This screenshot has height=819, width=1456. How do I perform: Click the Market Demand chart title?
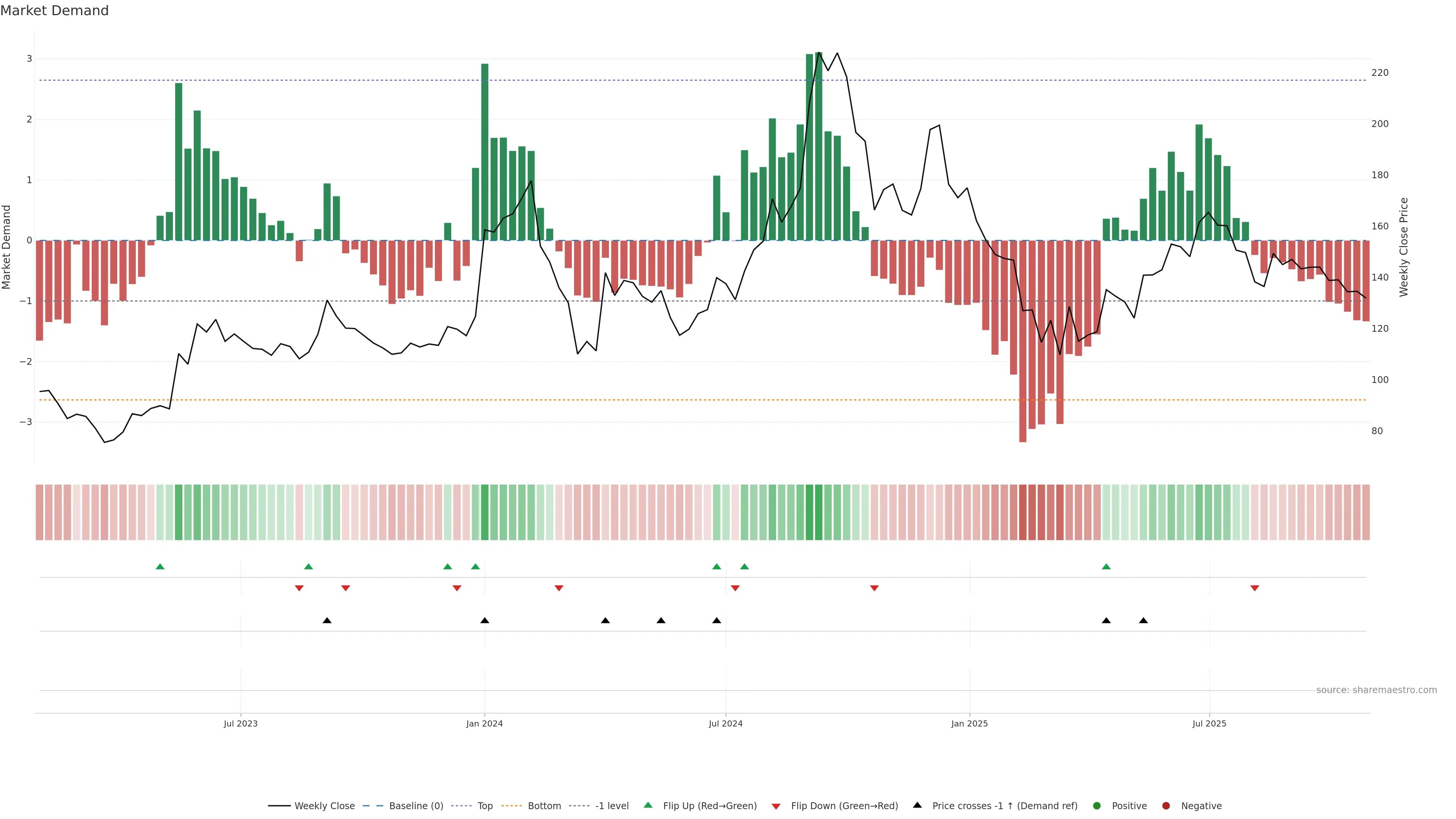(x=54, y=11)
